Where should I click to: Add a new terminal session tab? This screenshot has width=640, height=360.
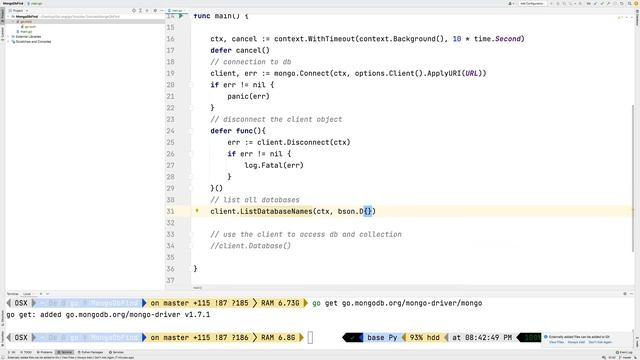tap(41, 293)
